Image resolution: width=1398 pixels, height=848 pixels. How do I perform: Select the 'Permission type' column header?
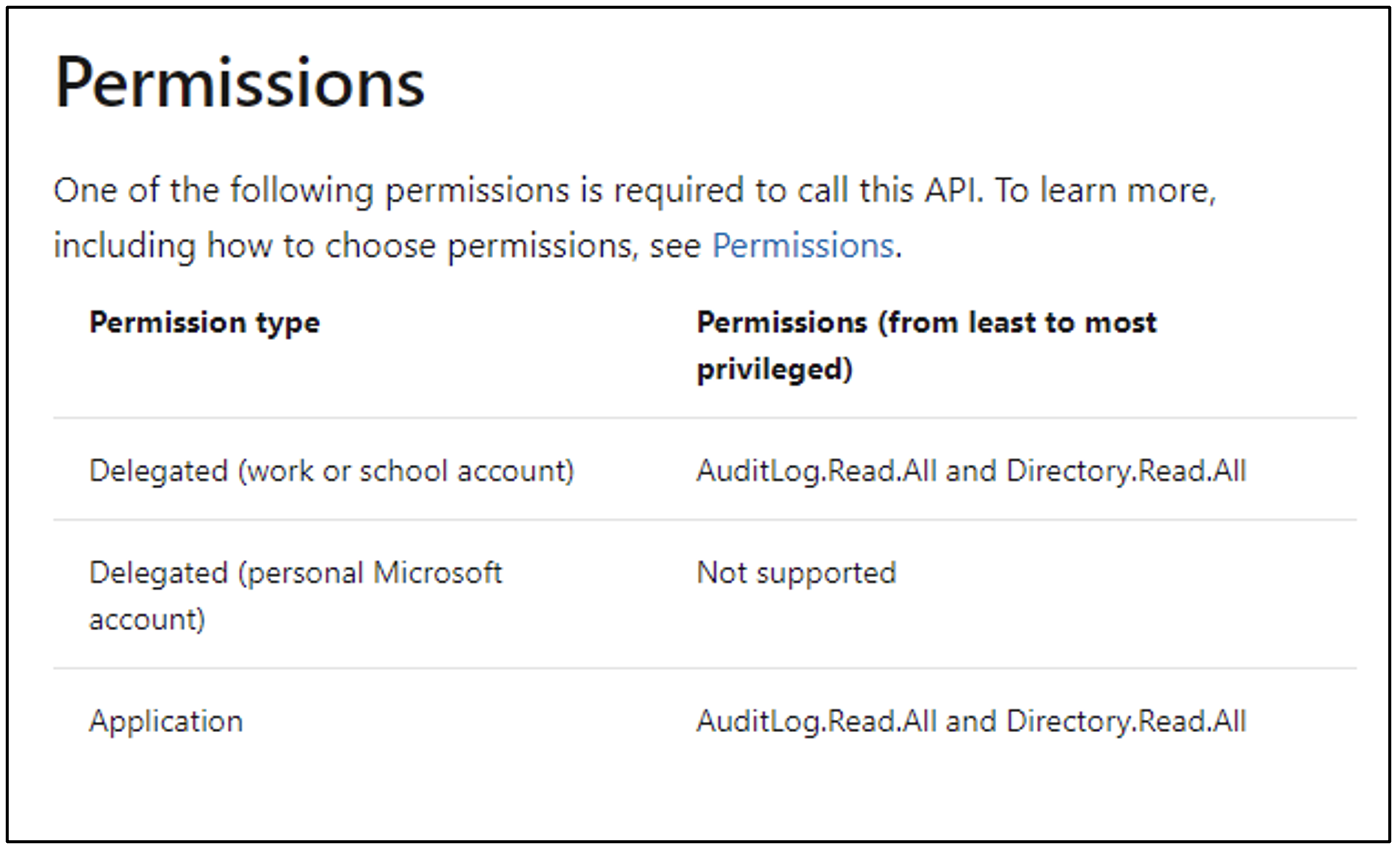204,322
